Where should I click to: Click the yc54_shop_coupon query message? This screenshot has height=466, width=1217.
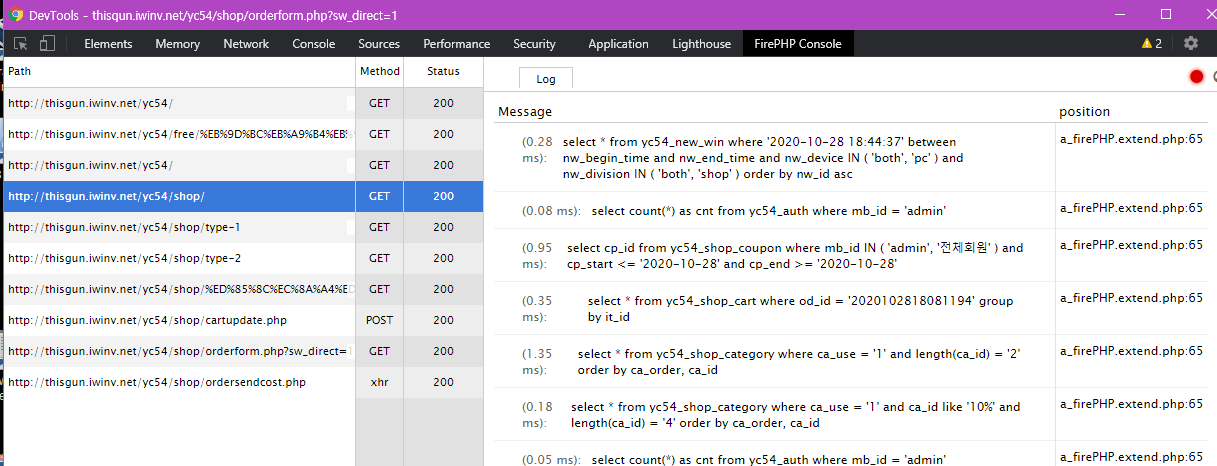795,256
